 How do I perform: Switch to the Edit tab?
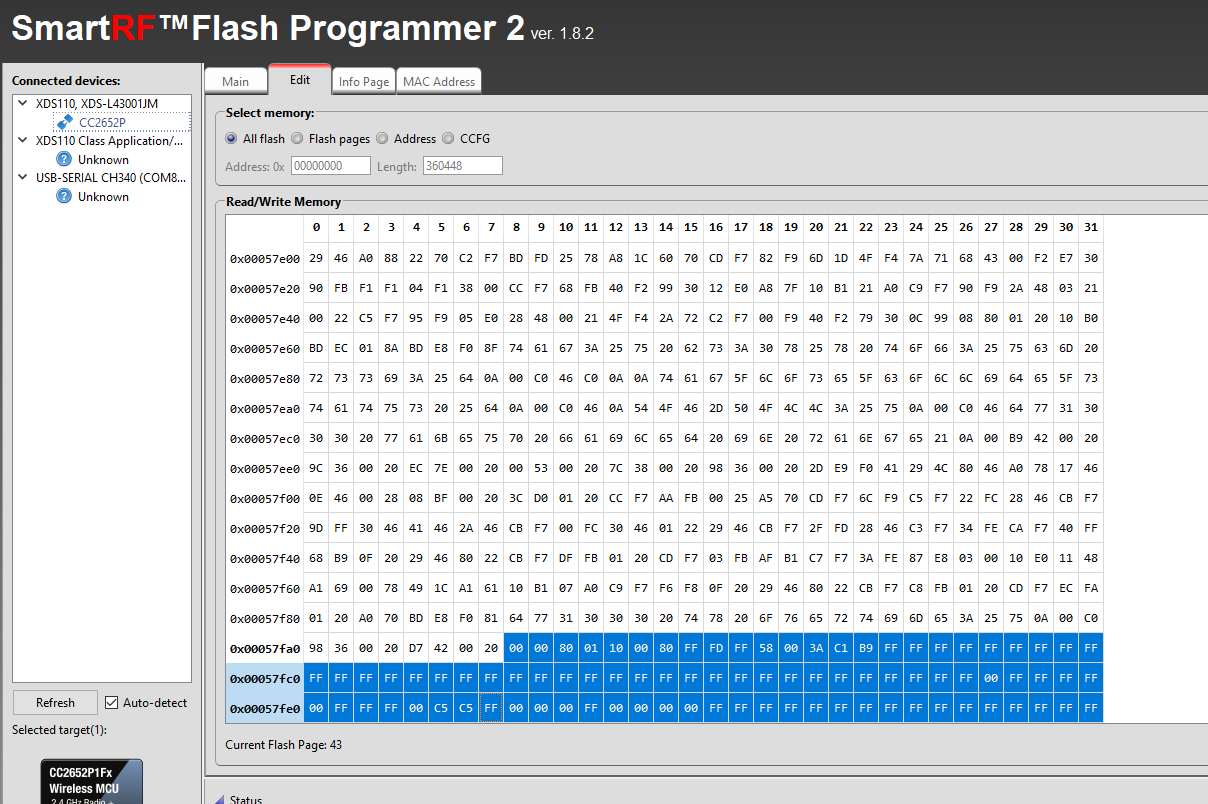tap(300, 79)
